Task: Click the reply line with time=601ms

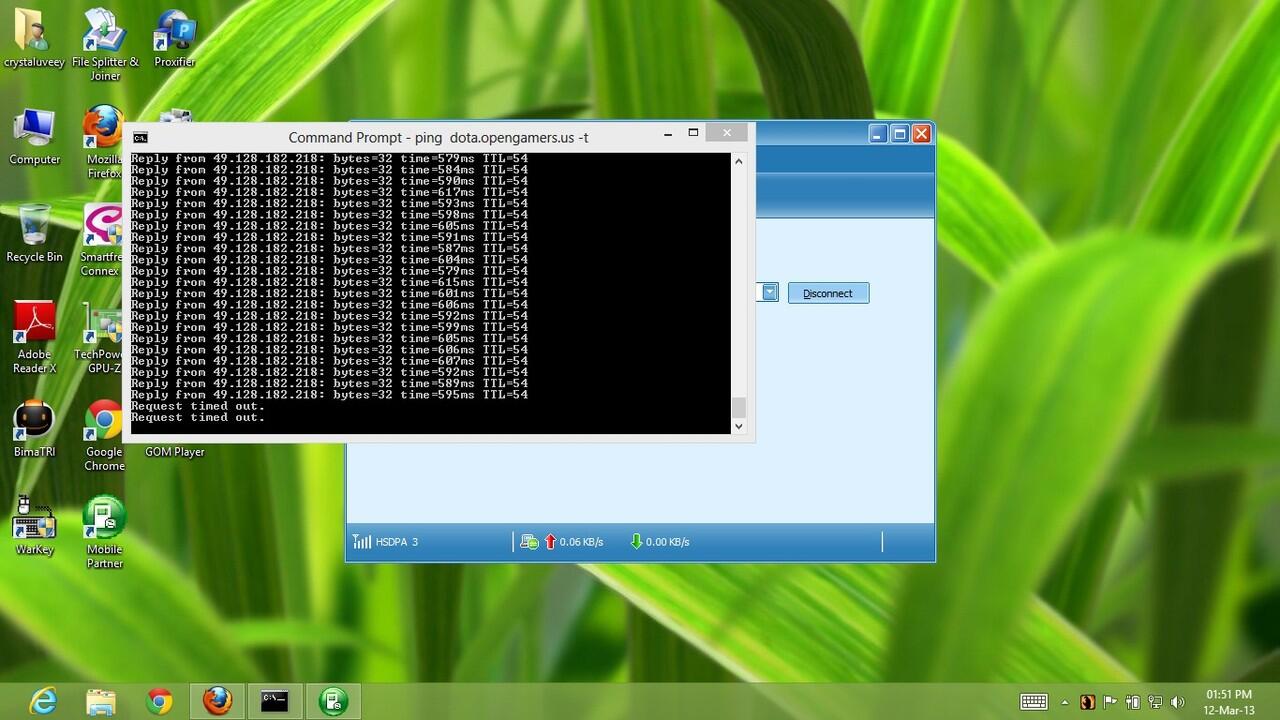Action: pos(329,294)
